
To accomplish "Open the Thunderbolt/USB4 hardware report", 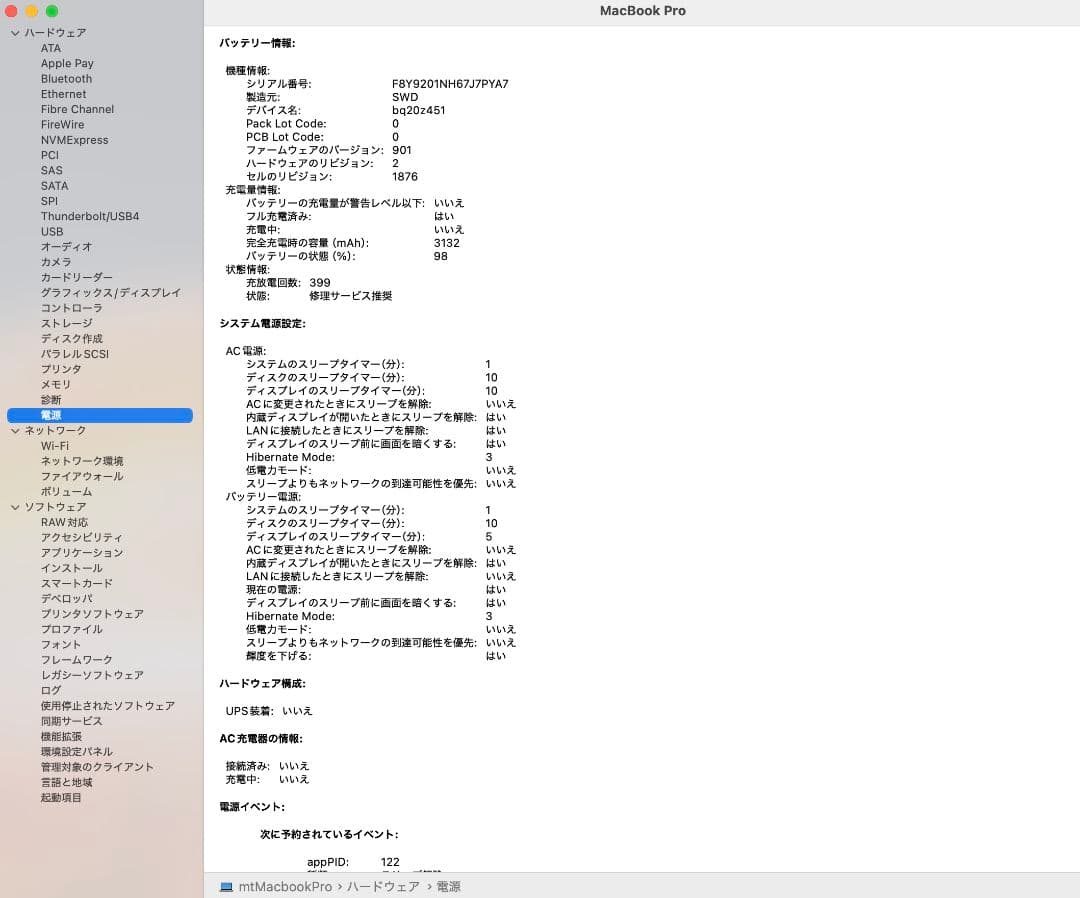I will [91, 216].
